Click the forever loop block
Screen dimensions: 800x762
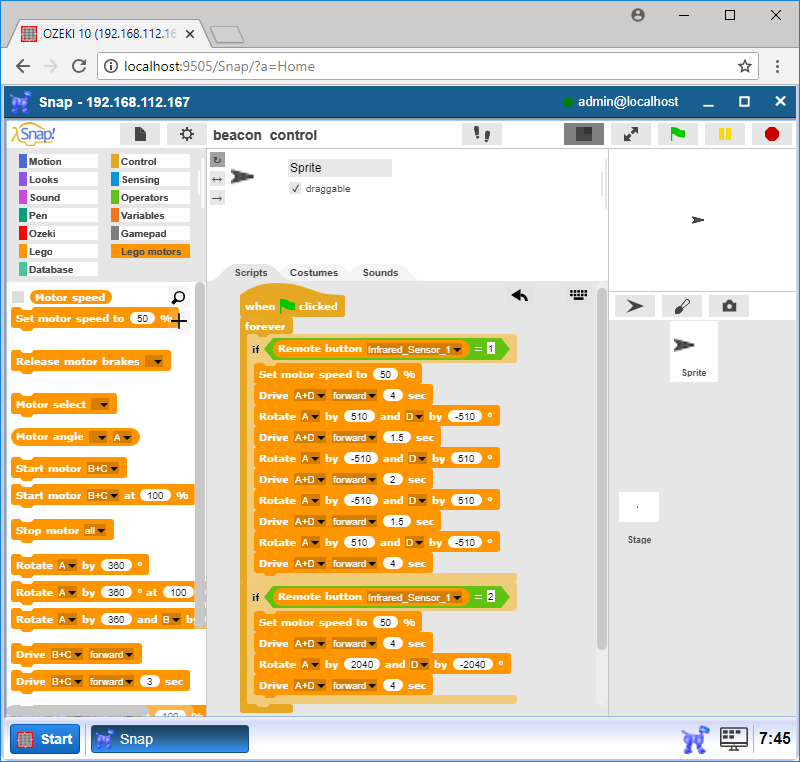[265, 326]
